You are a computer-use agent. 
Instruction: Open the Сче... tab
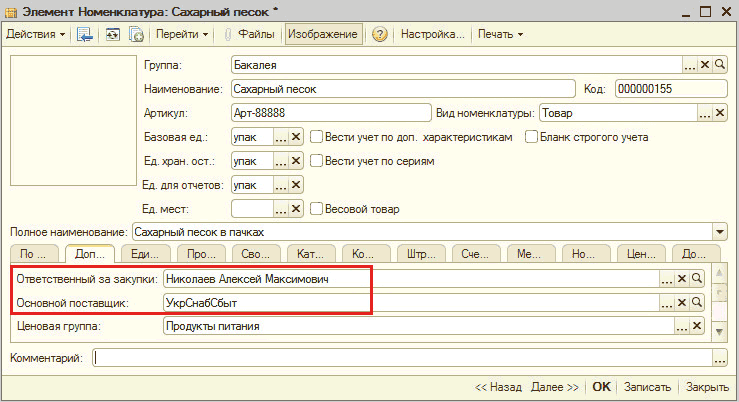tap(476, 254)
